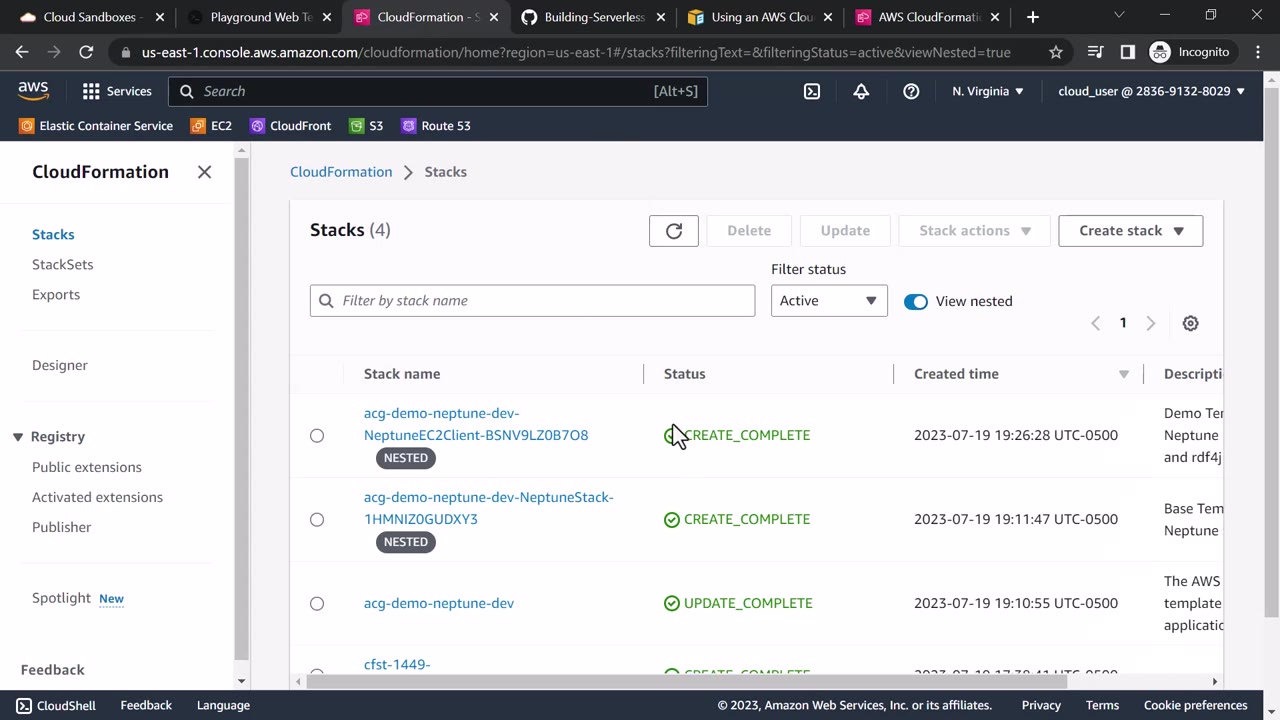This screenshot has width=1280, height=720.
Task: Open the Filter status dropdown
Action: click(829, 300)
